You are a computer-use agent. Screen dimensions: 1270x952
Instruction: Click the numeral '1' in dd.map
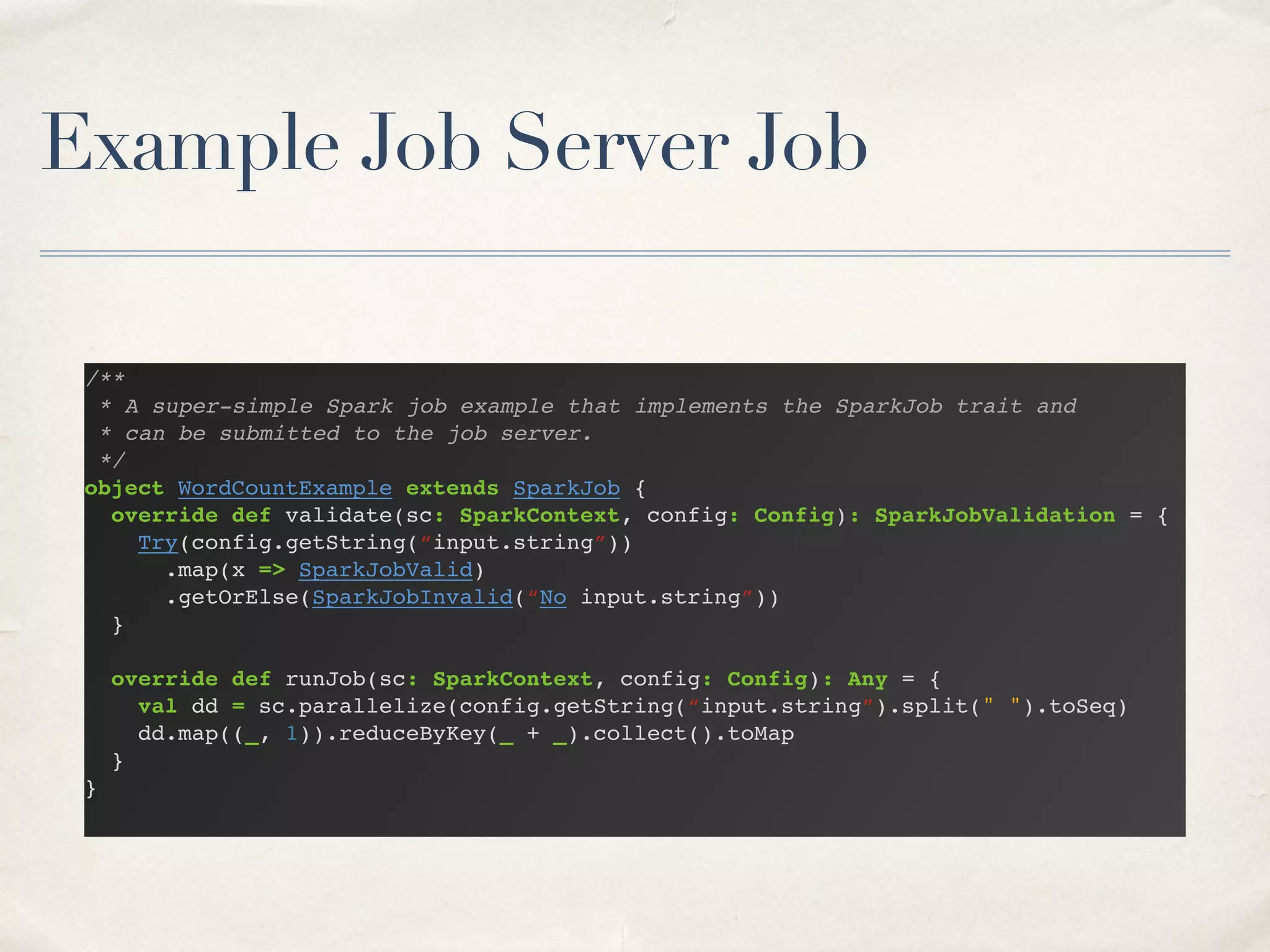coord(291,734)
